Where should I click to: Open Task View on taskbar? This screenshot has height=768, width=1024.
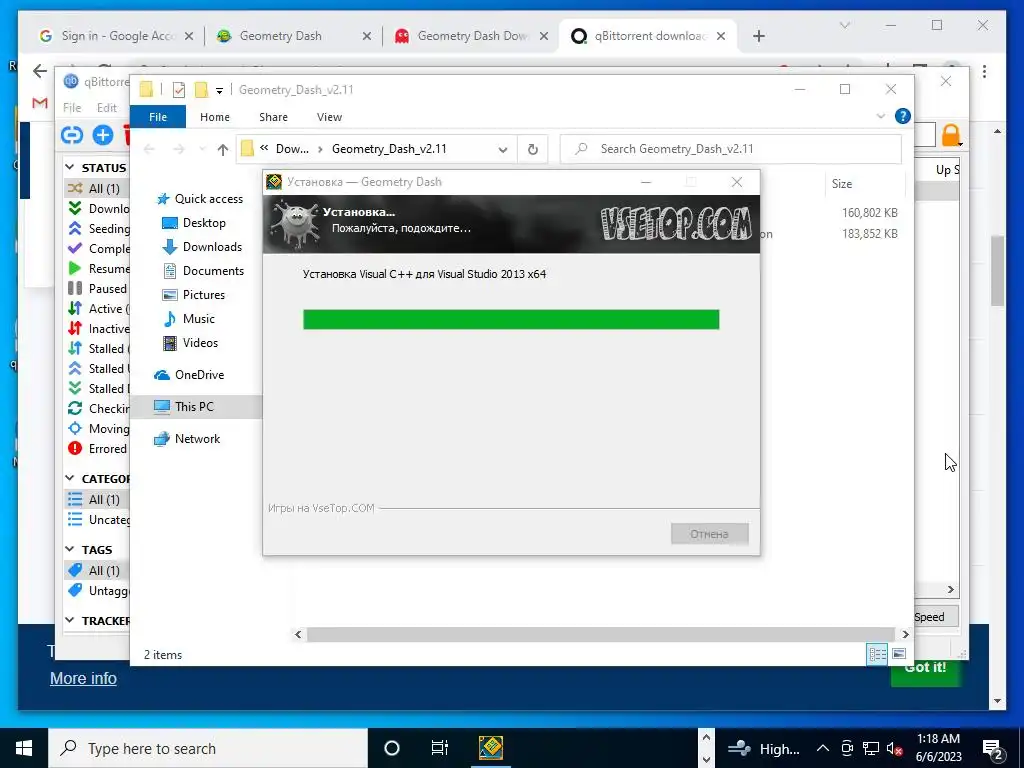click(440, 748)
